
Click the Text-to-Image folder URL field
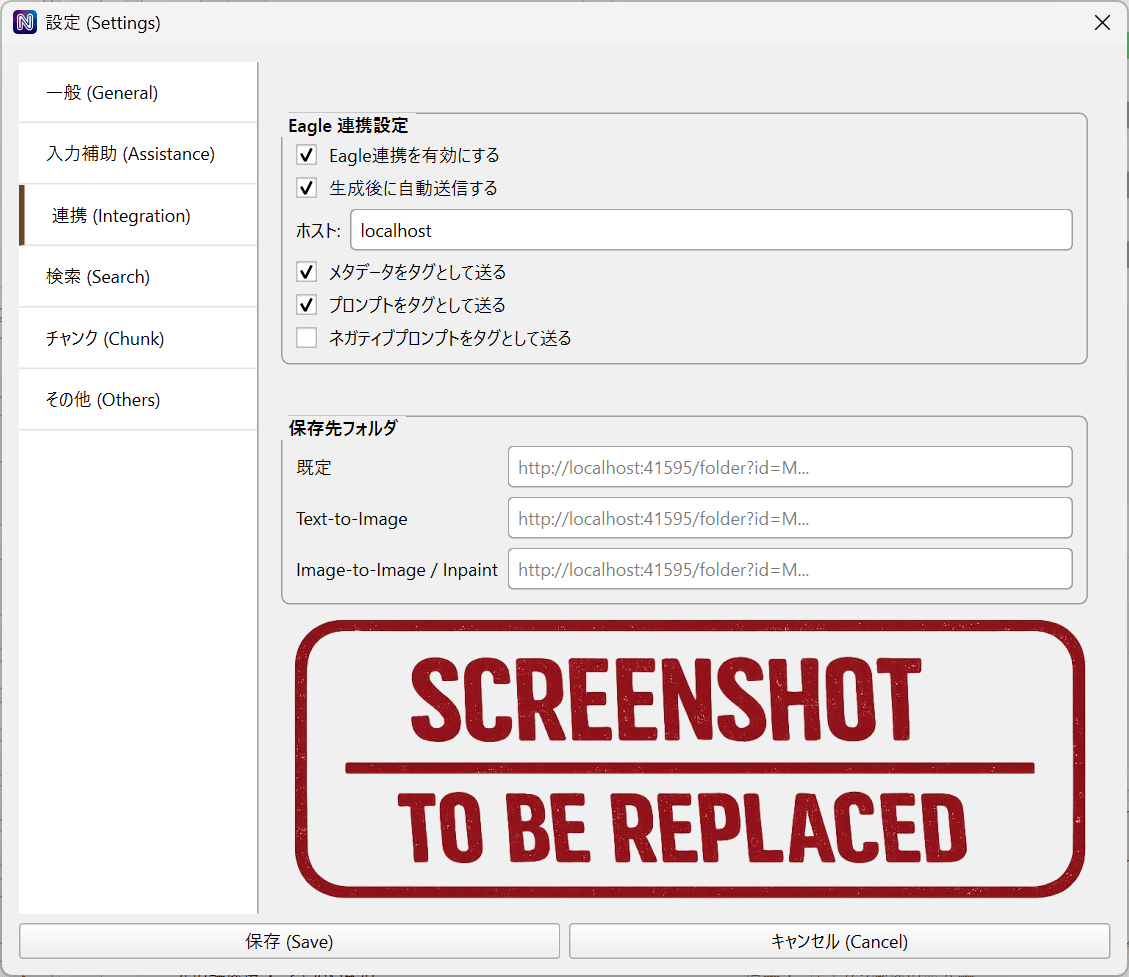coord(789,519)
